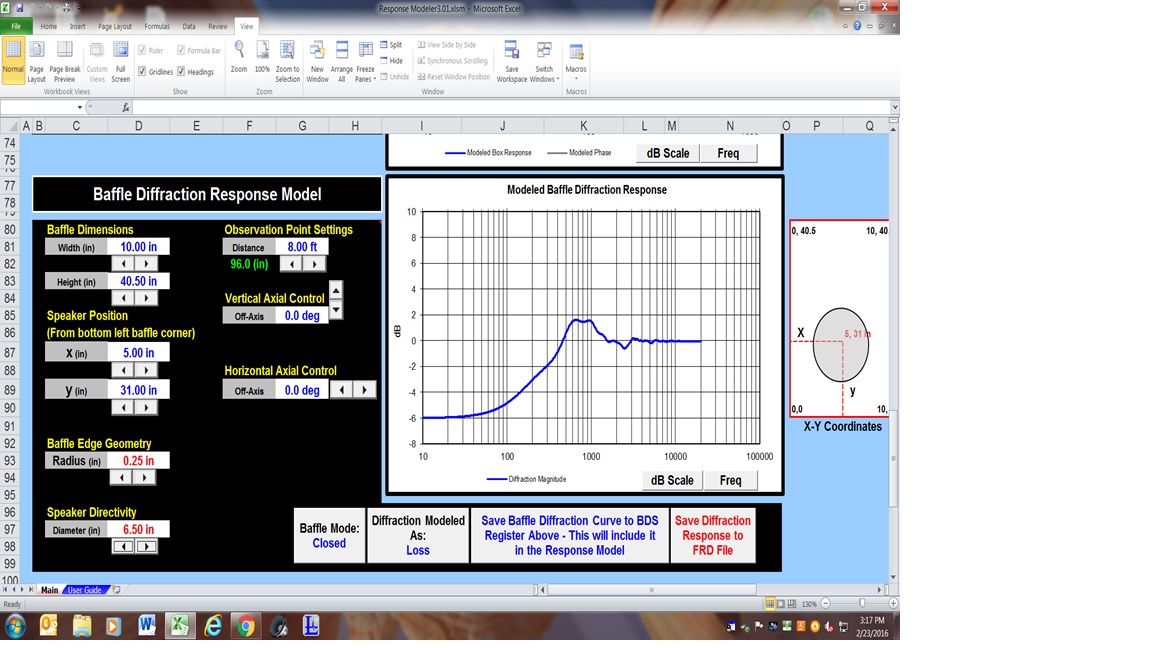
Task: Increase baffle Height with right arrow
Action: pos(146,298)
